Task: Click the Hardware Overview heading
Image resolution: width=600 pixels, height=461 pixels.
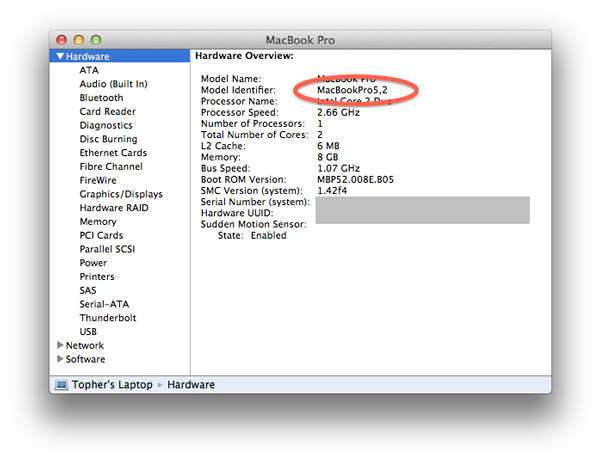Action: [x=244, y=56]
